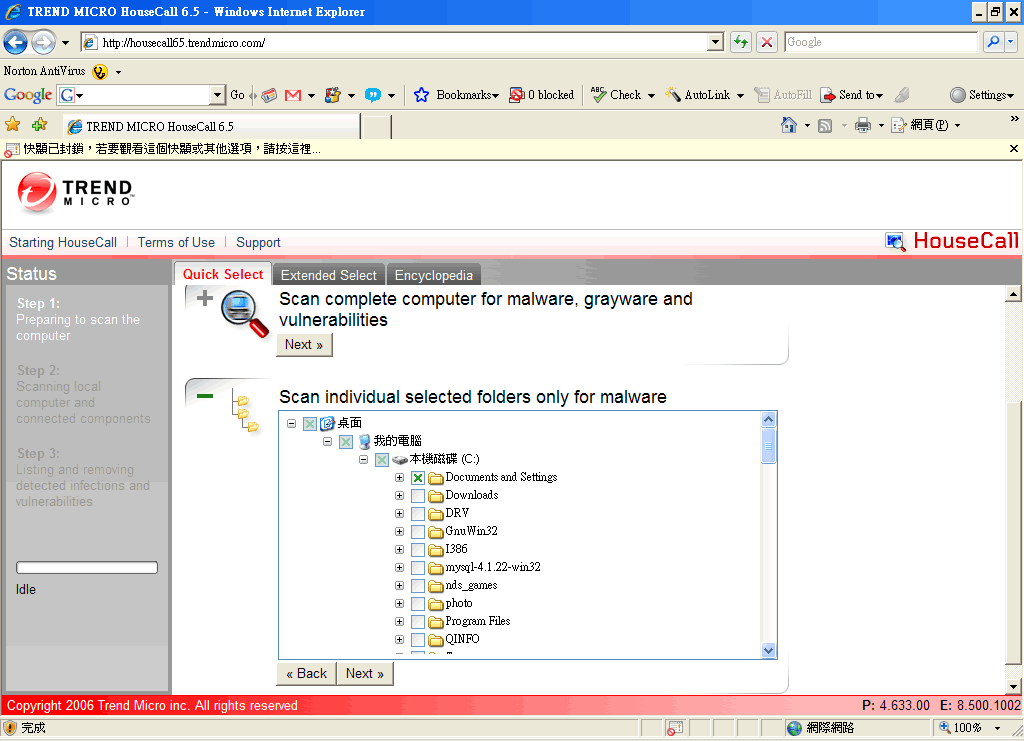
Task: Open the Encyclopedia tab
Action: (434, 276)
